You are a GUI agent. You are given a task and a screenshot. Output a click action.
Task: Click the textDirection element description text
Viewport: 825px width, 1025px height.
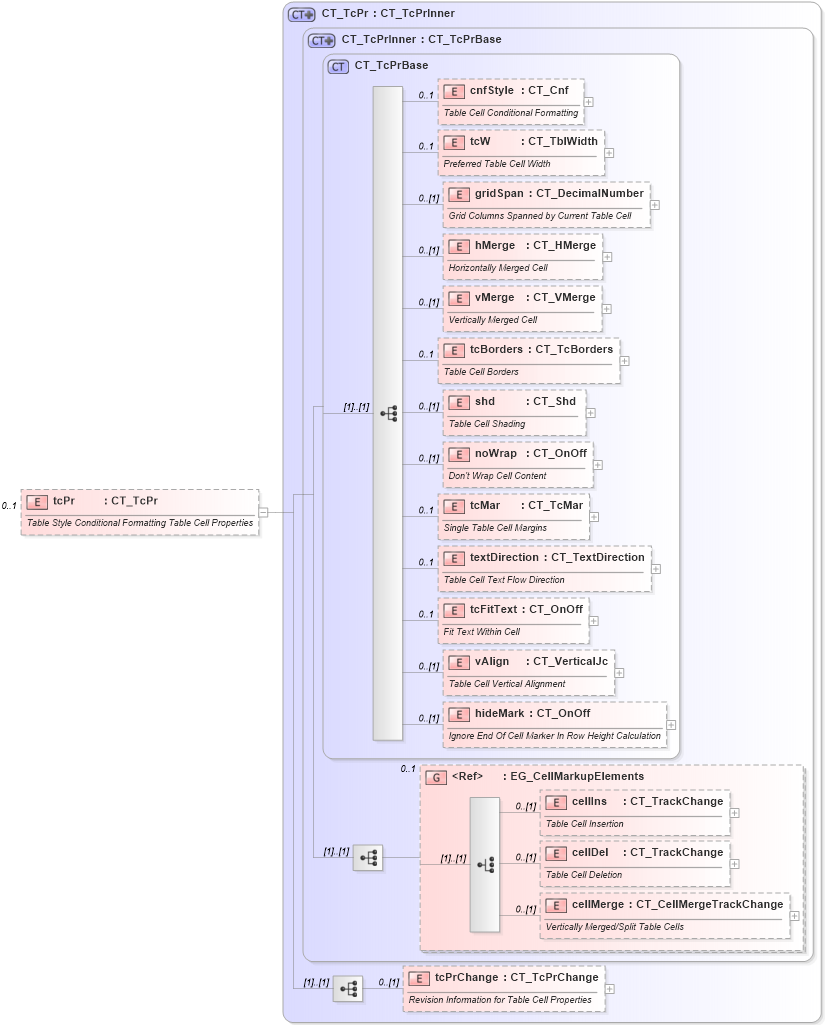(x=505, y=579)
